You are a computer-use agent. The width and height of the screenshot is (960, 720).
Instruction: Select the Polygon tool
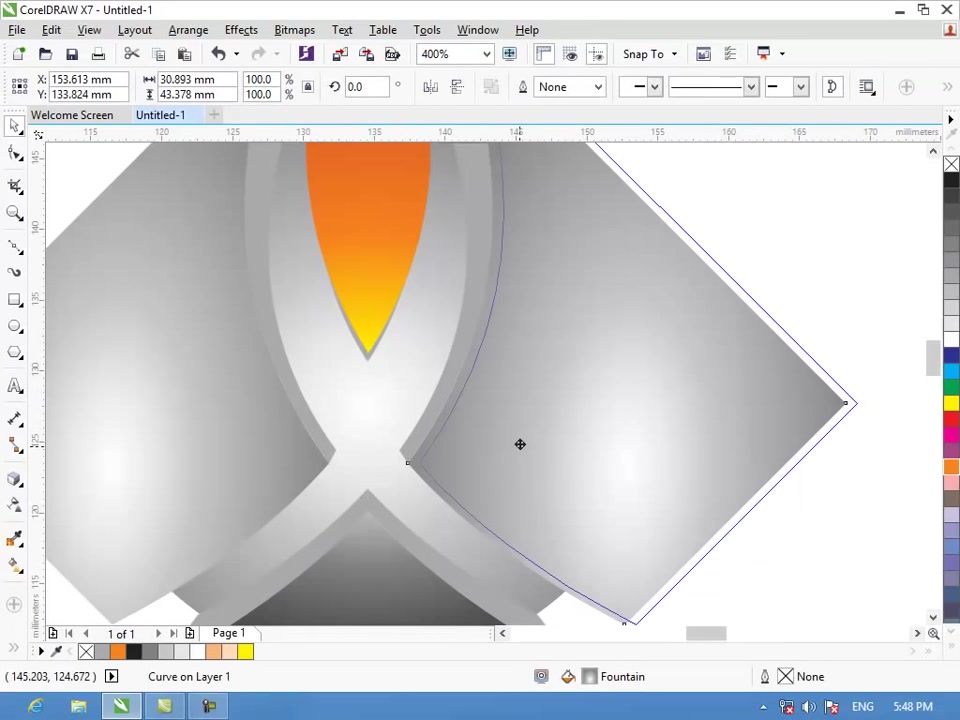click(x=14, y=353)
